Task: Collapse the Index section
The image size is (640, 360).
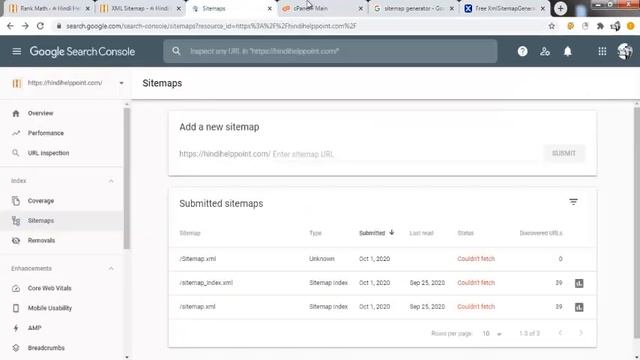Action: tap(111, 181)
